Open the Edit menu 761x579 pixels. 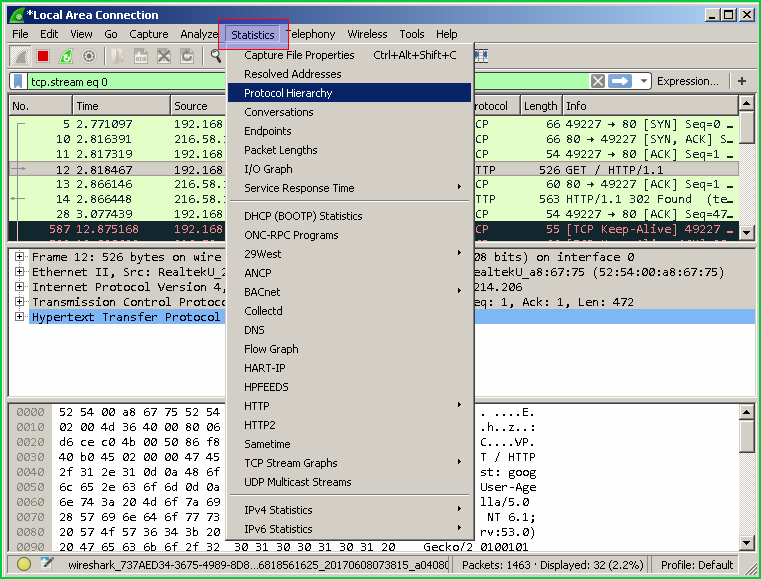(49, 34)
